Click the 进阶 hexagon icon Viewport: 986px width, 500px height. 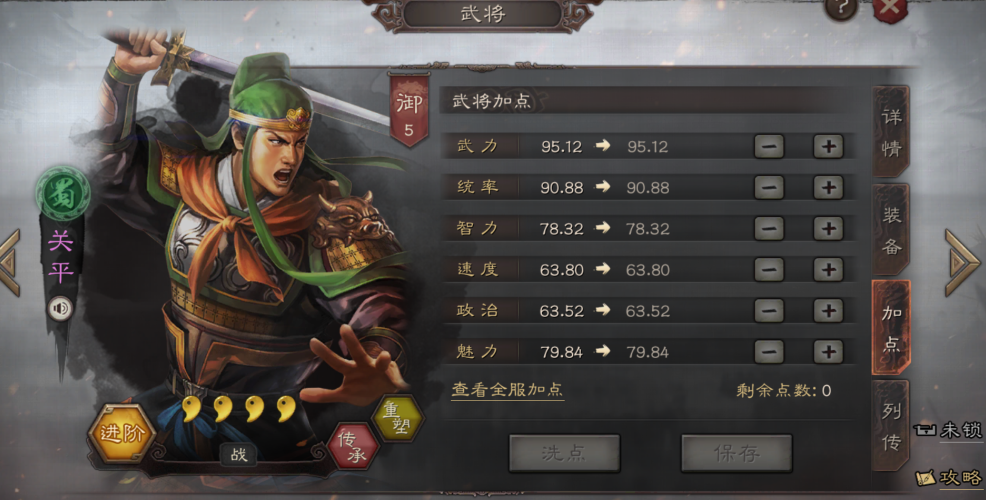[122, 433]
